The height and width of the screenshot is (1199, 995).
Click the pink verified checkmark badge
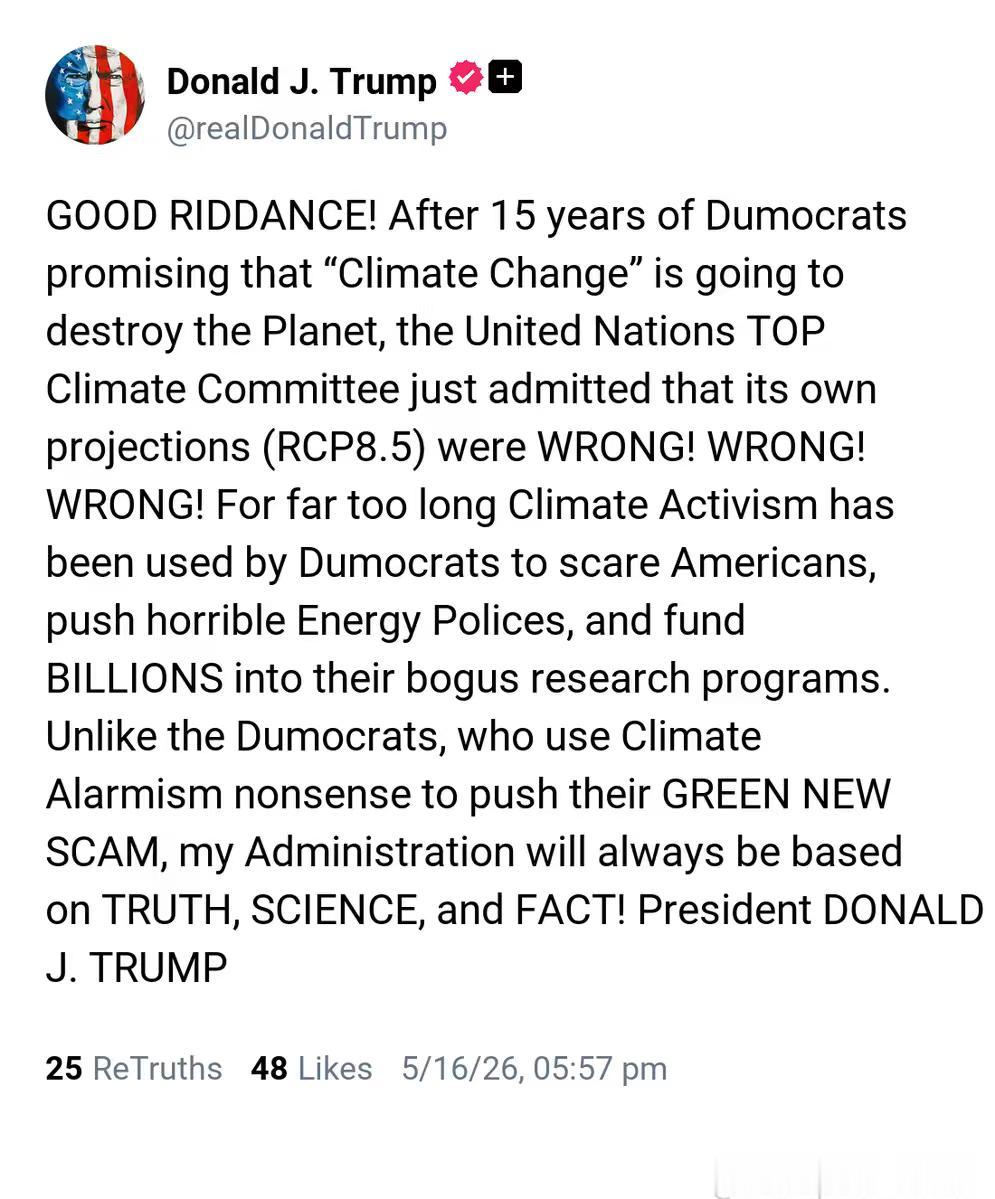tap(465, 76)
